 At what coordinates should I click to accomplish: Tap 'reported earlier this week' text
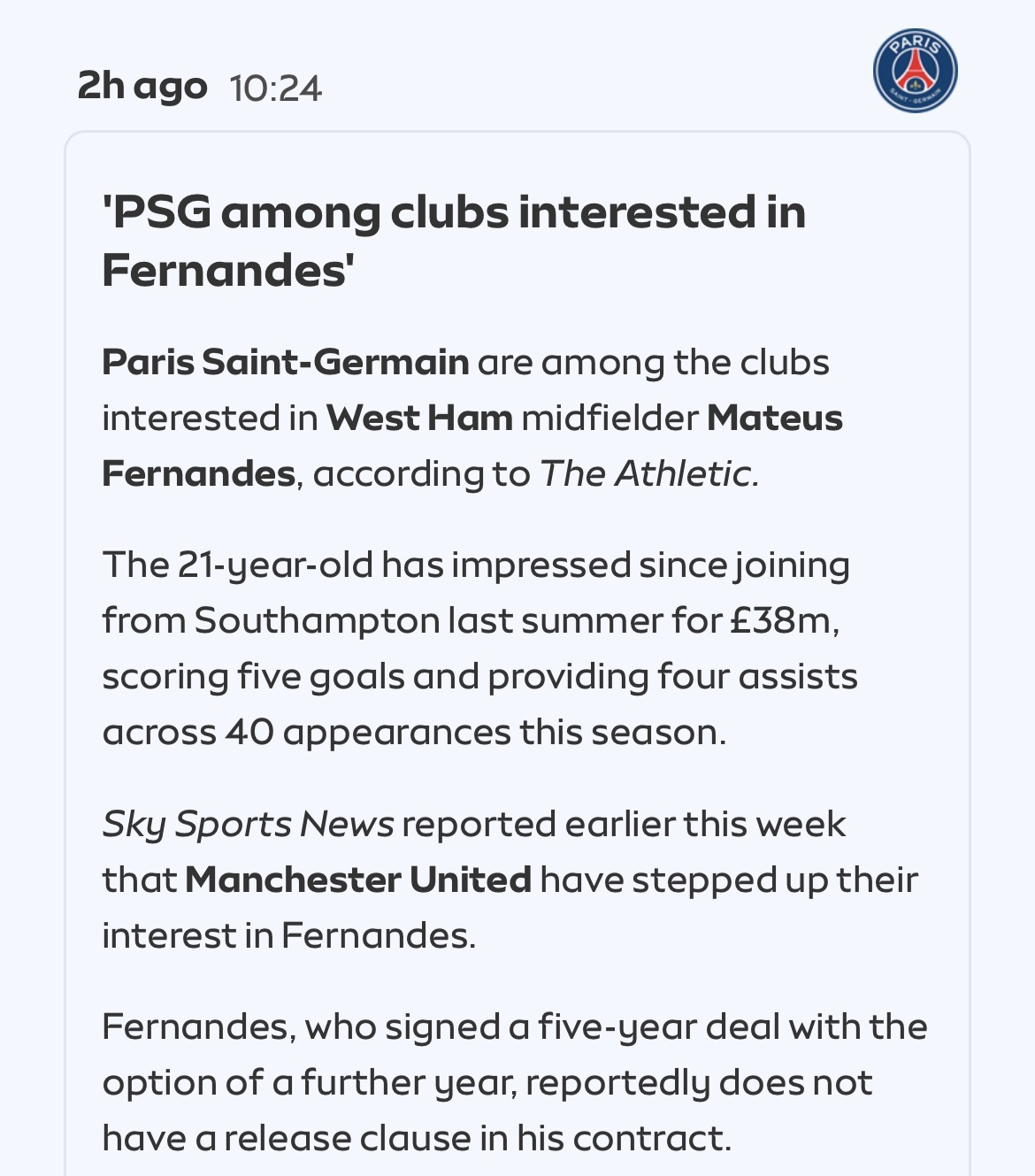tap(625, 824)
